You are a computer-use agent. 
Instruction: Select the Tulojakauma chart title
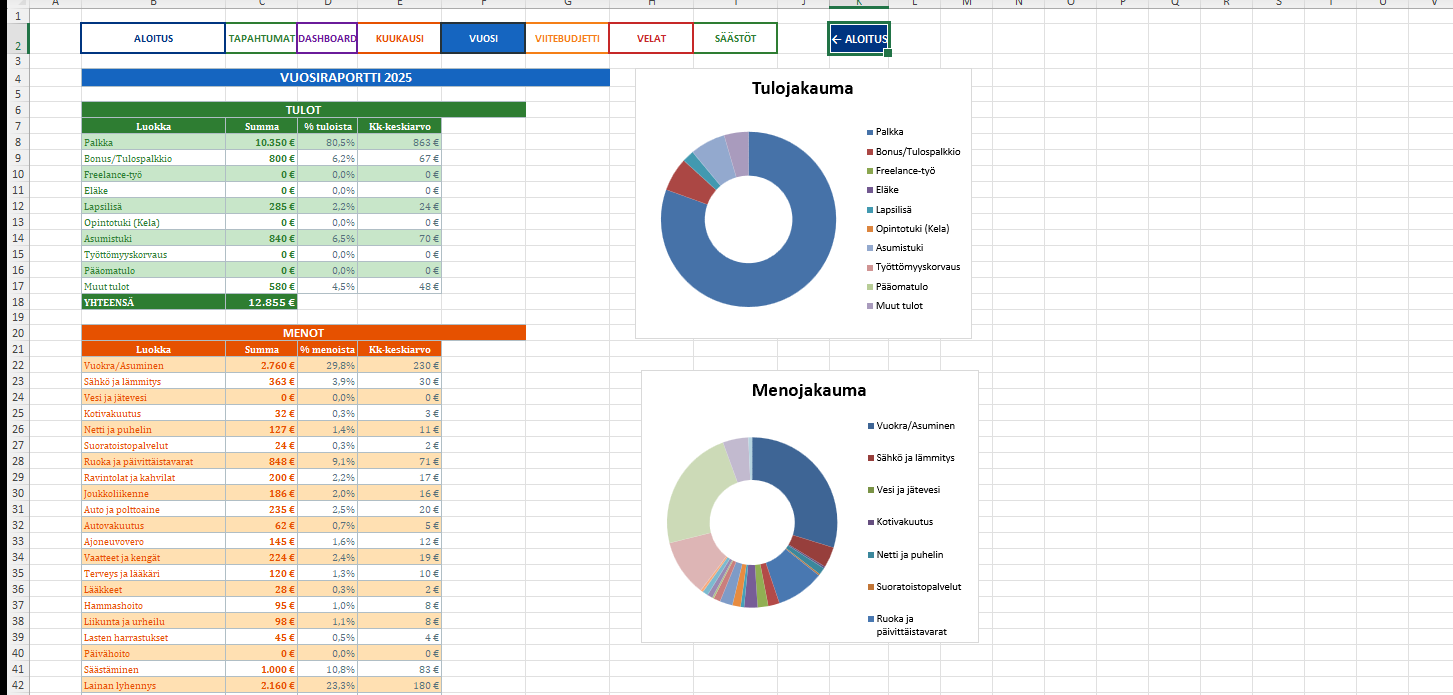point(802,88)
